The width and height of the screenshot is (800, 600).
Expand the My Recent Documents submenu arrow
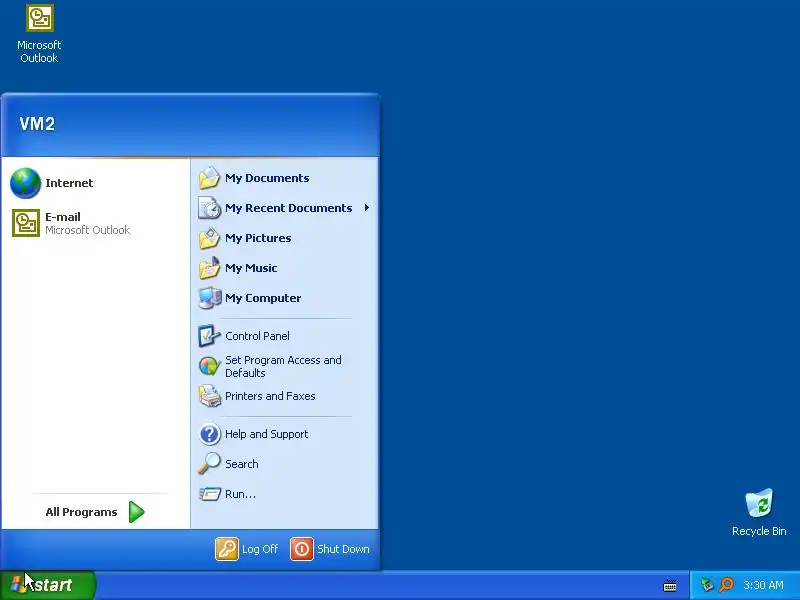tap(366, 208)
